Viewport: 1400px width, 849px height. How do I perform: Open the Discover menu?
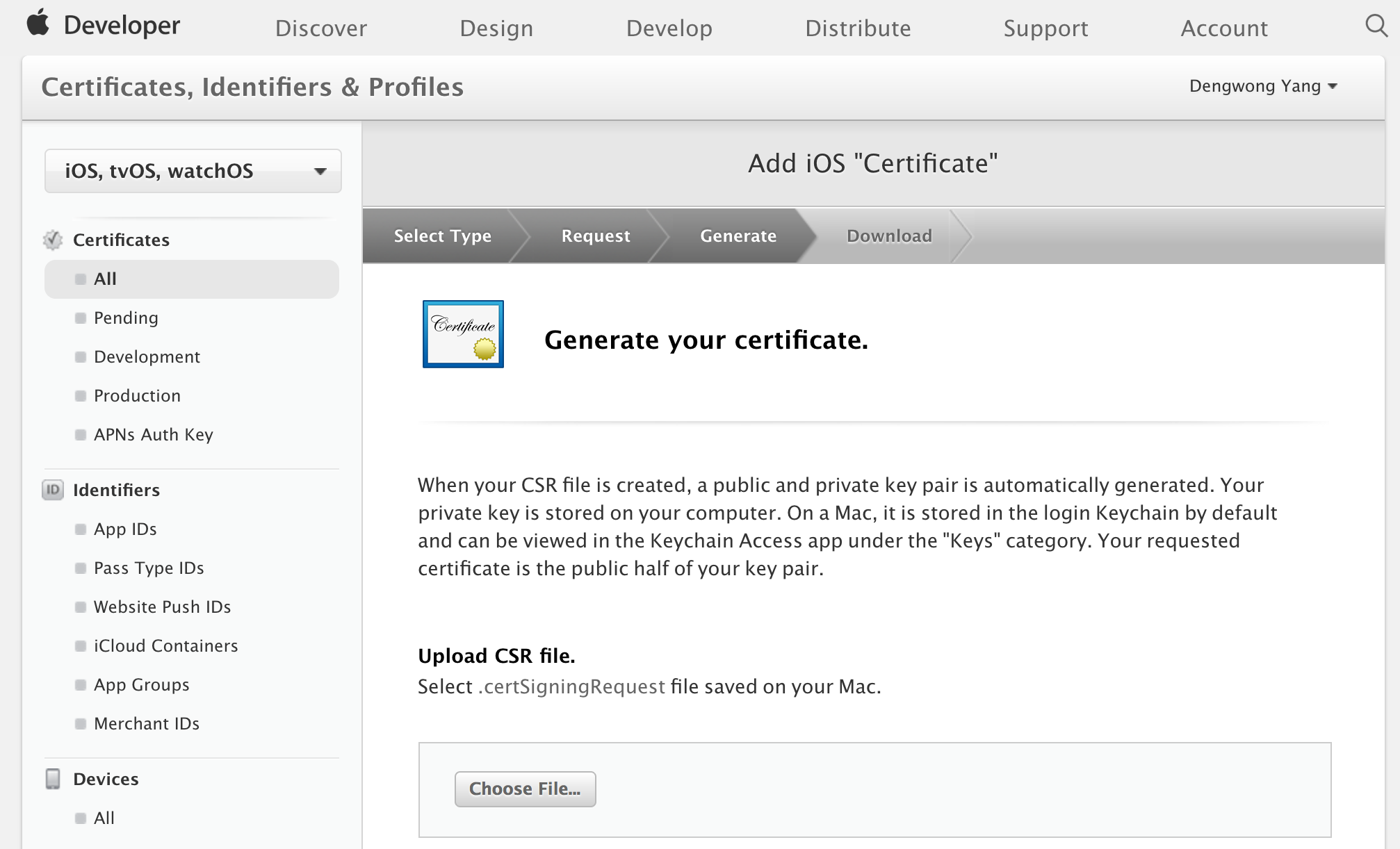[321, 28]
